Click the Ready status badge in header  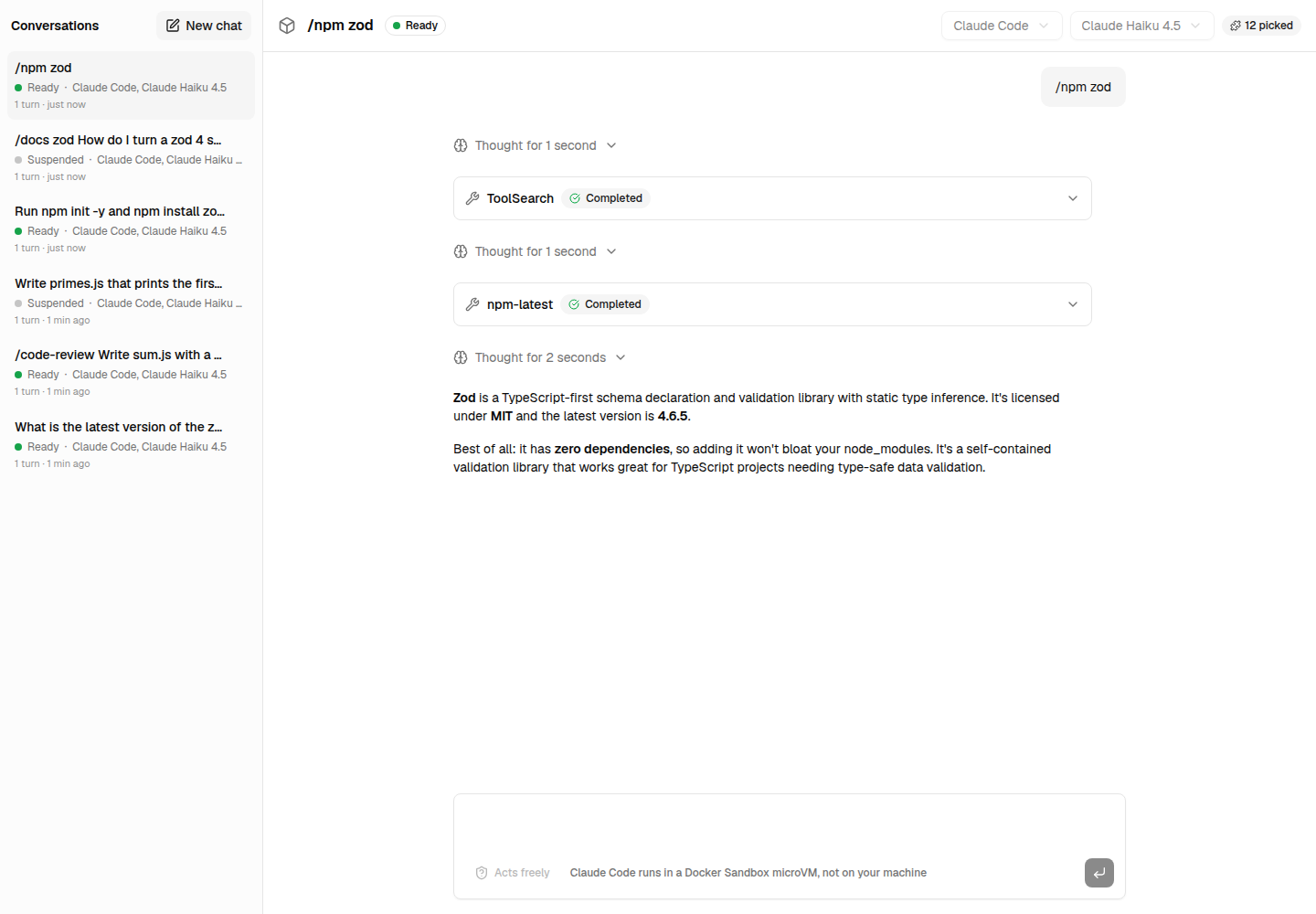pos(415,26)
